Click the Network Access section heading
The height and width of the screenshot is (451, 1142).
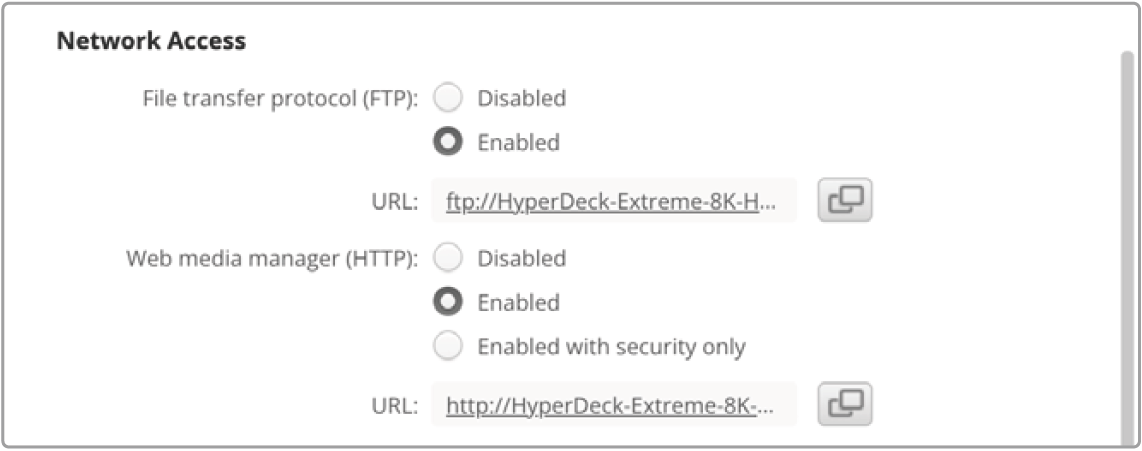coord(151,42)
